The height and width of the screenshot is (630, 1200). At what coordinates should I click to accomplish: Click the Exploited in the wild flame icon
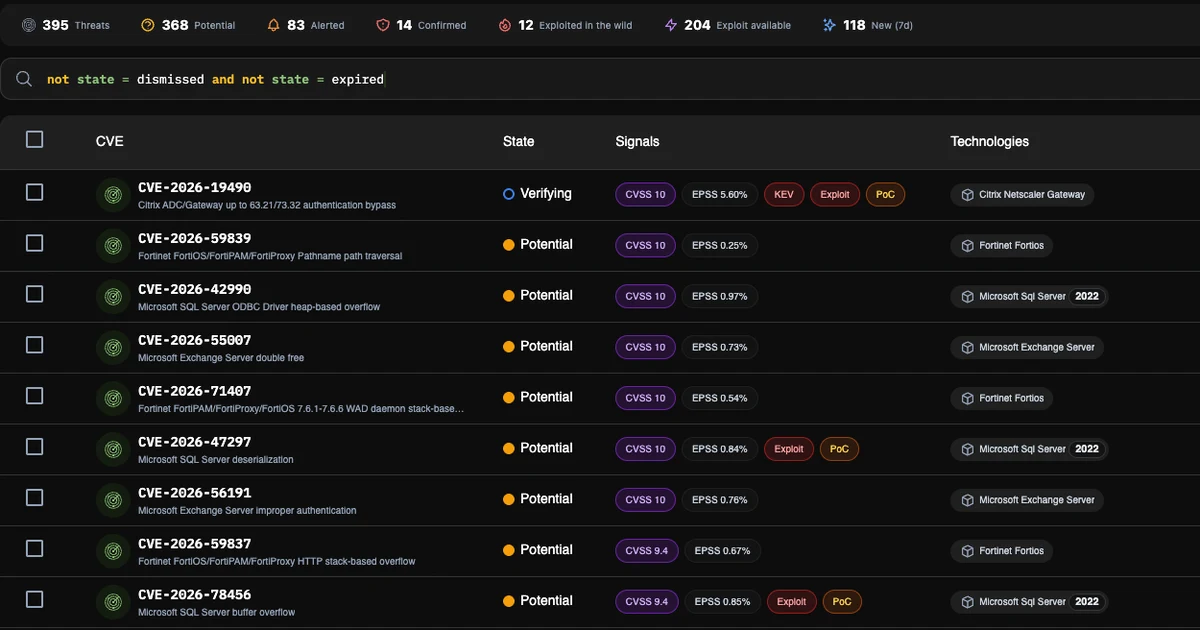(x=505, y=25)
